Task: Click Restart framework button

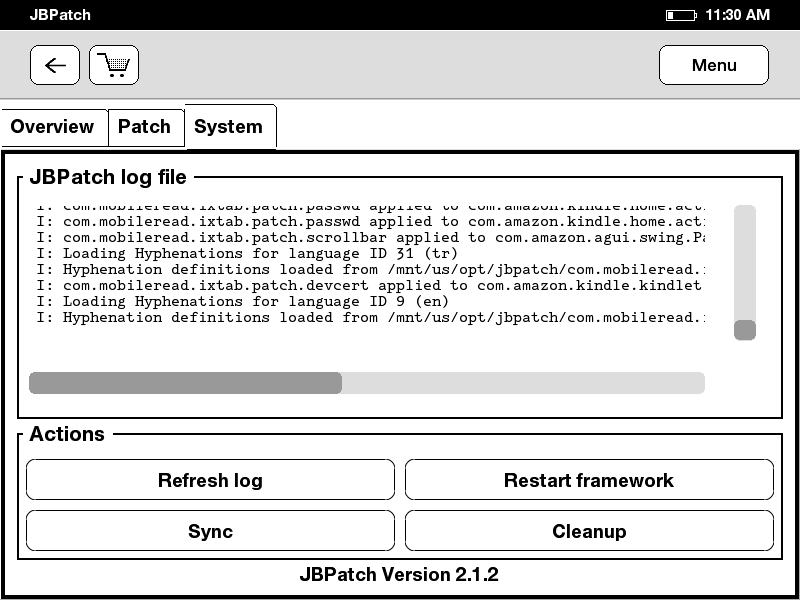Action: point(589,480)
